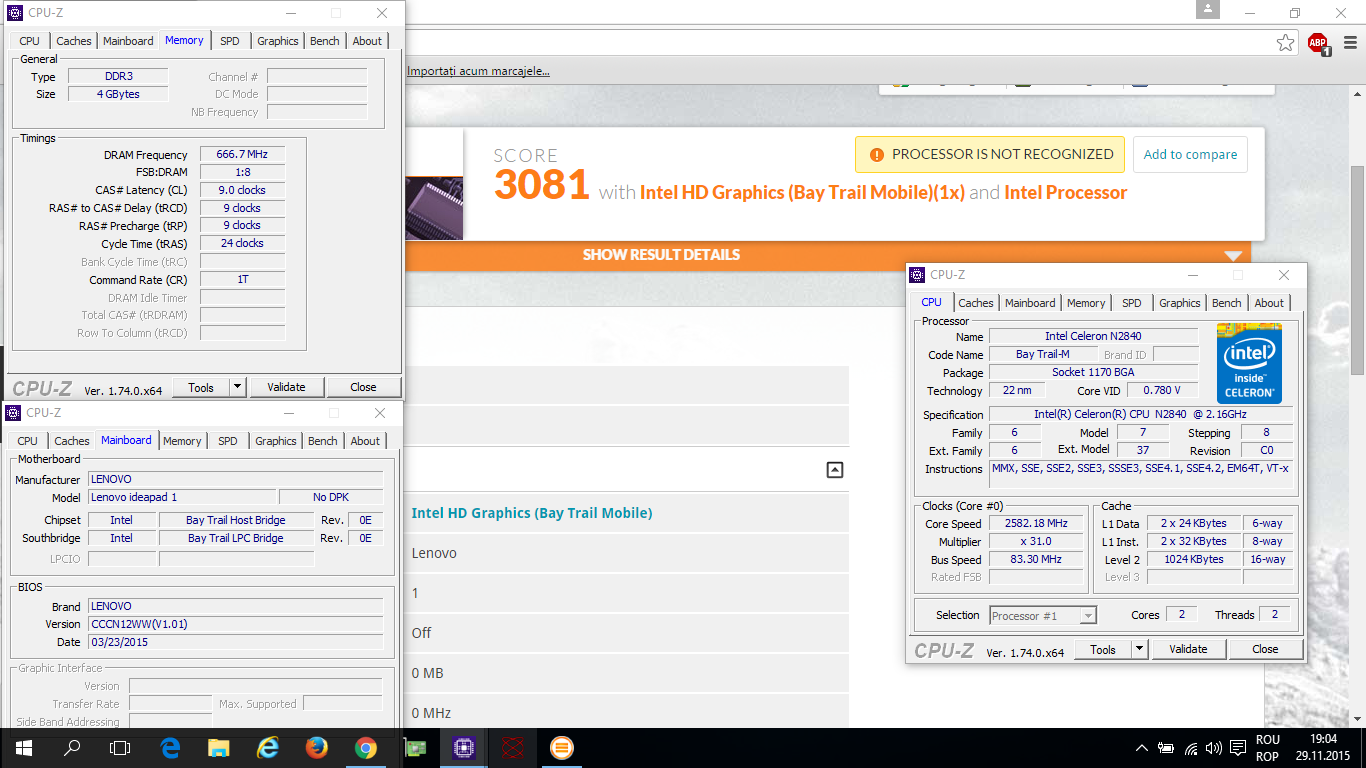Open Wi-Fi network tray icon
This screenshot has width=1366, height=768.
(1191, 748)
